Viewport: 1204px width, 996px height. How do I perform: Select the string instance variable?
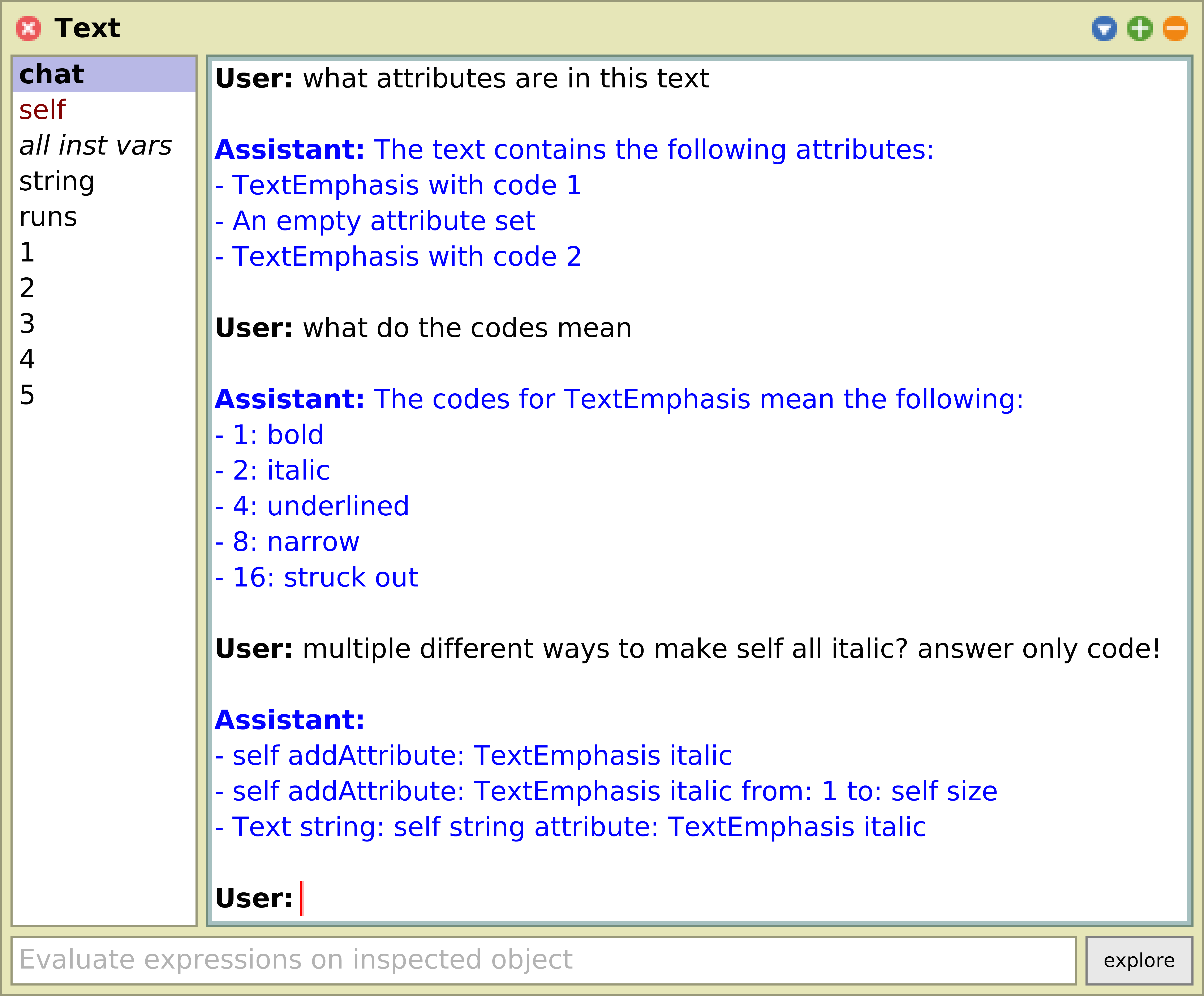(x=104, y=181)
